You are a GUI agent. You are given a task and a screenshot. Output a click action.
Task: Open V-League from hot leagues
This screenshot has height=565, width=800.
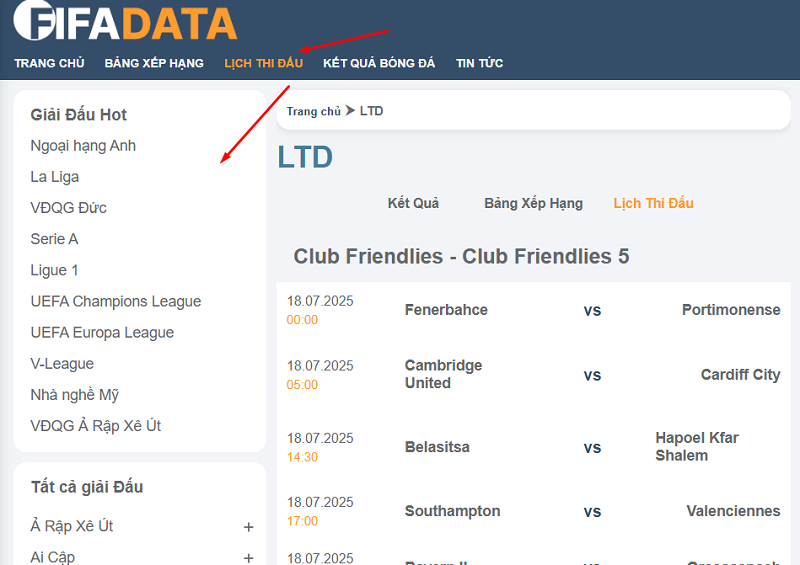(62, 364)
